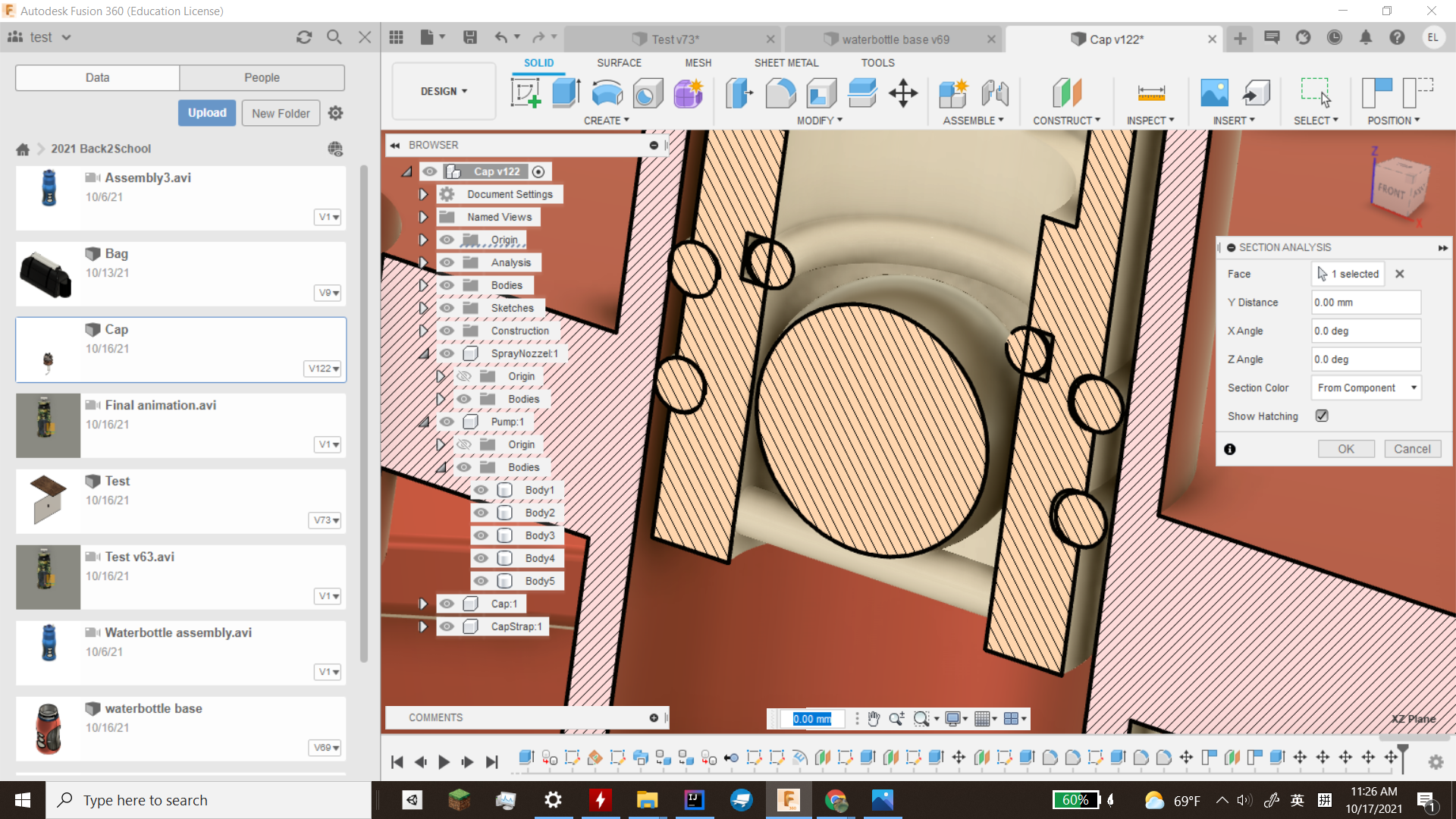Toggle visibility of Body3
Screen dimensions: 1456x819
[481, 535]
